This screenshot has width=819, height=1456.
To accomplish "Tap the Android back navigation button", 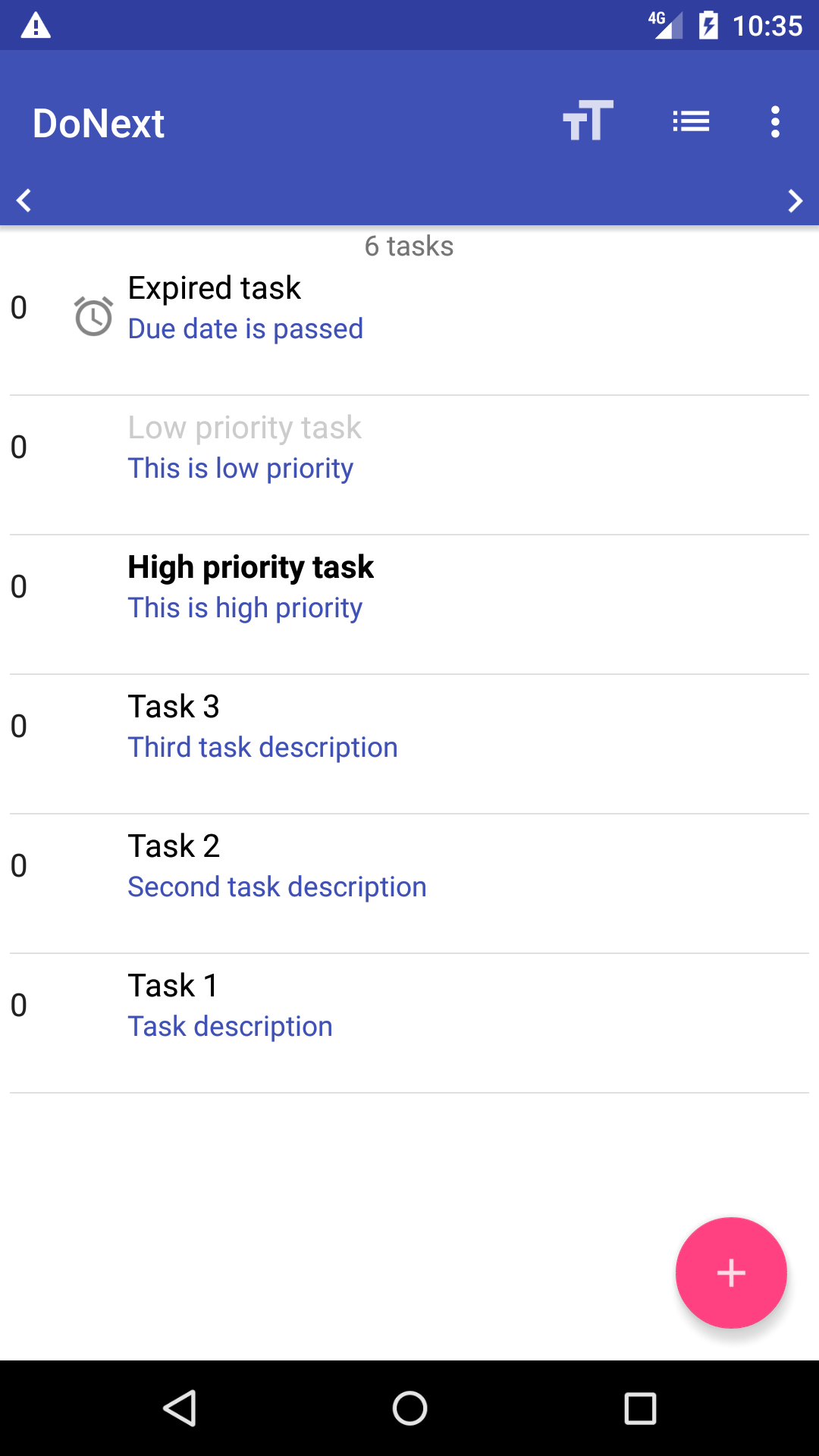I will [x=180, y=1408].
